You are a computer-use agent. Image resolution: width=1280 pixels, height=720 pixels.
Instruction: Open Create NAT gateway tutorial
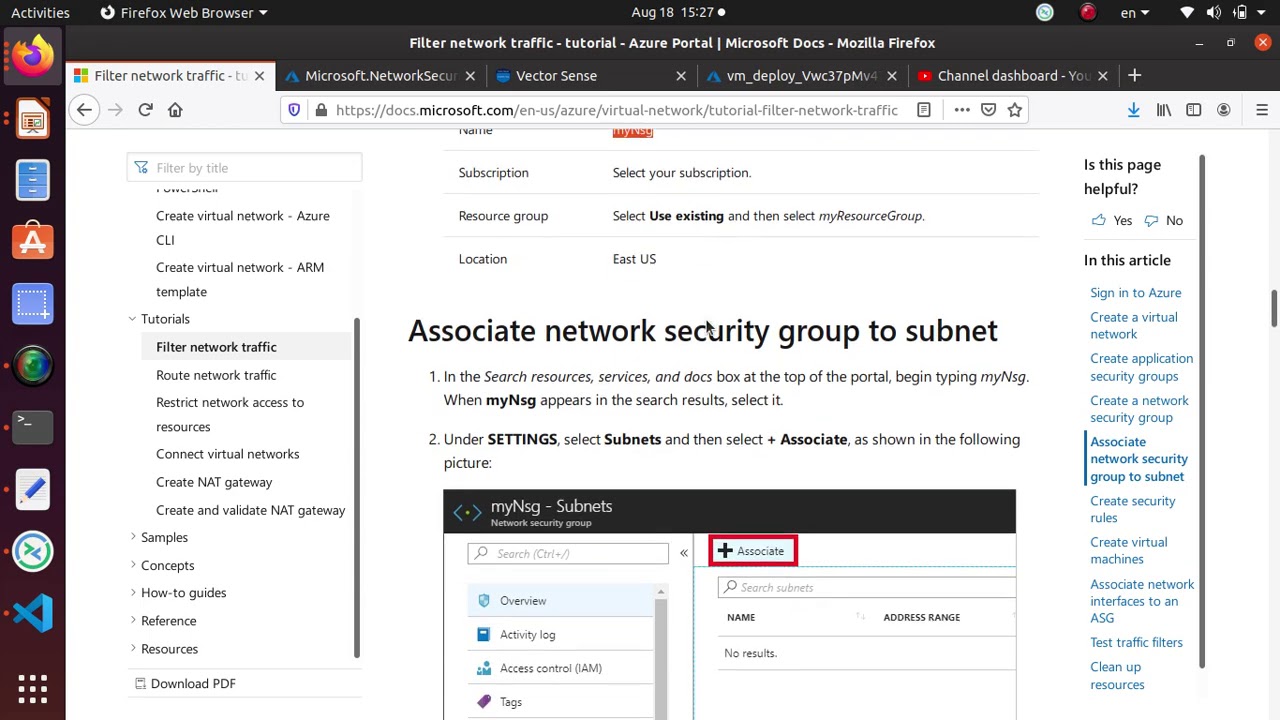pos(214,482)
